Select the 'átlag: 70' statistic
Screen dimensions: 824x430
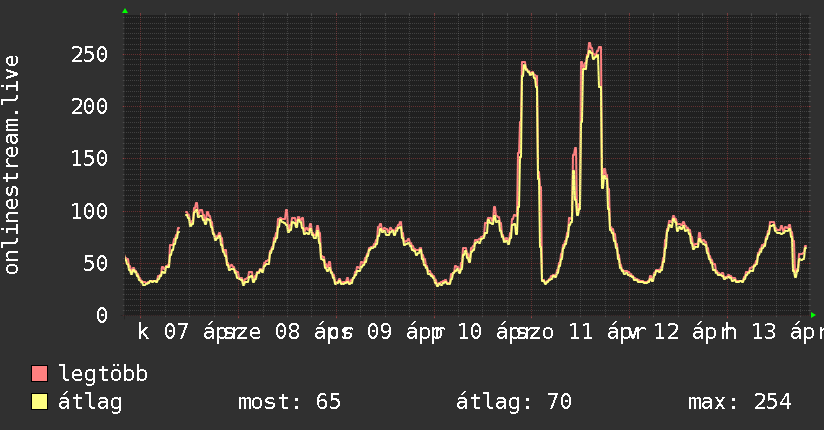point(514,402)
